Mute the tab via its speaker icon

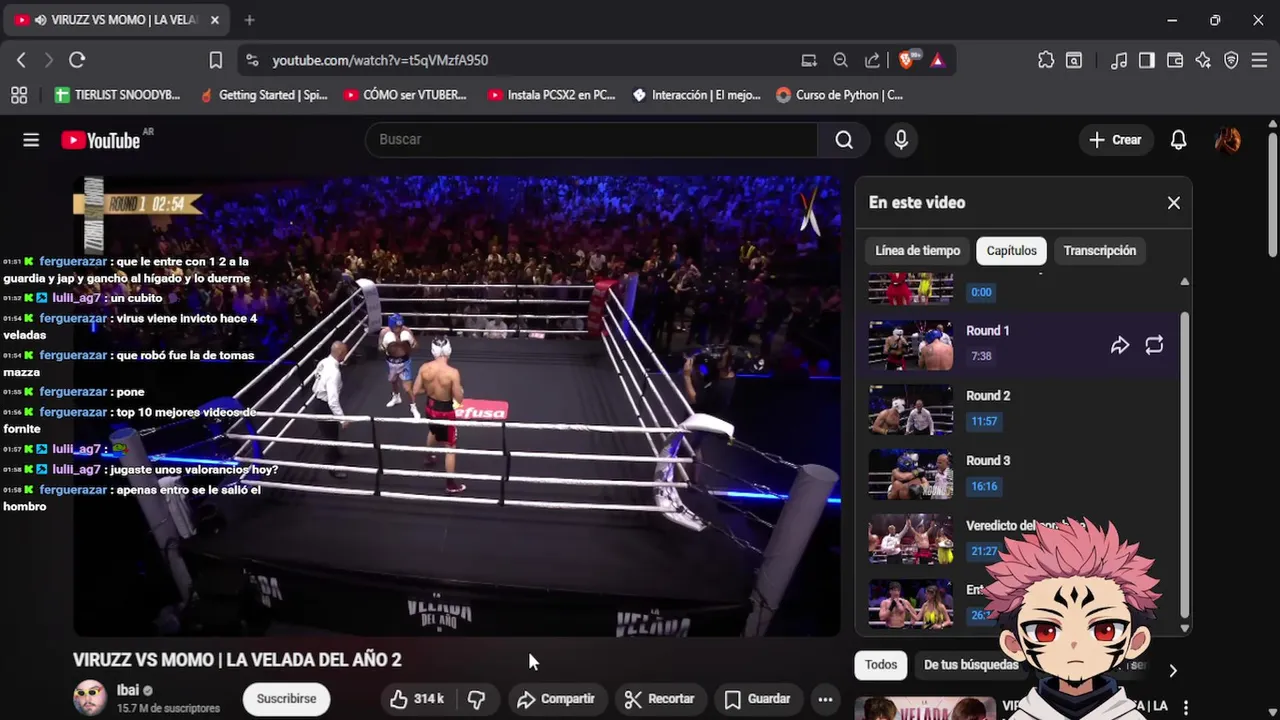point(40,20)
